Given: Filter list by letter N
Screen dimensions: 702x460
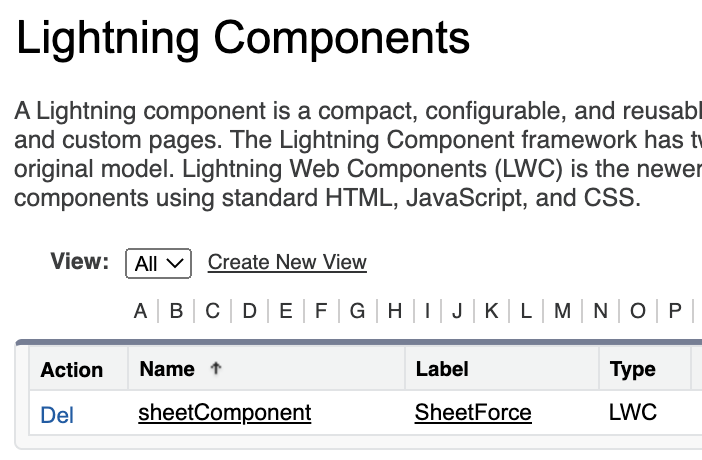Looking at the screenshot, I should click(x=600, y=311).
